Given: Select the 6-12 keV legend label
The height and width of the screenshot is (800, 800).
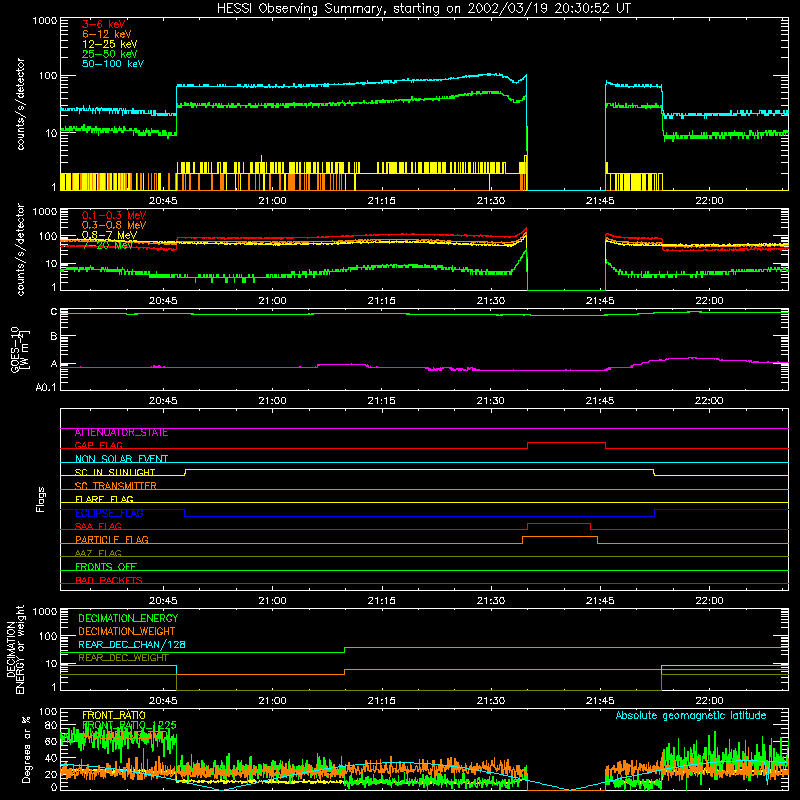Looking at the screenshot, I should pos(107,34).
